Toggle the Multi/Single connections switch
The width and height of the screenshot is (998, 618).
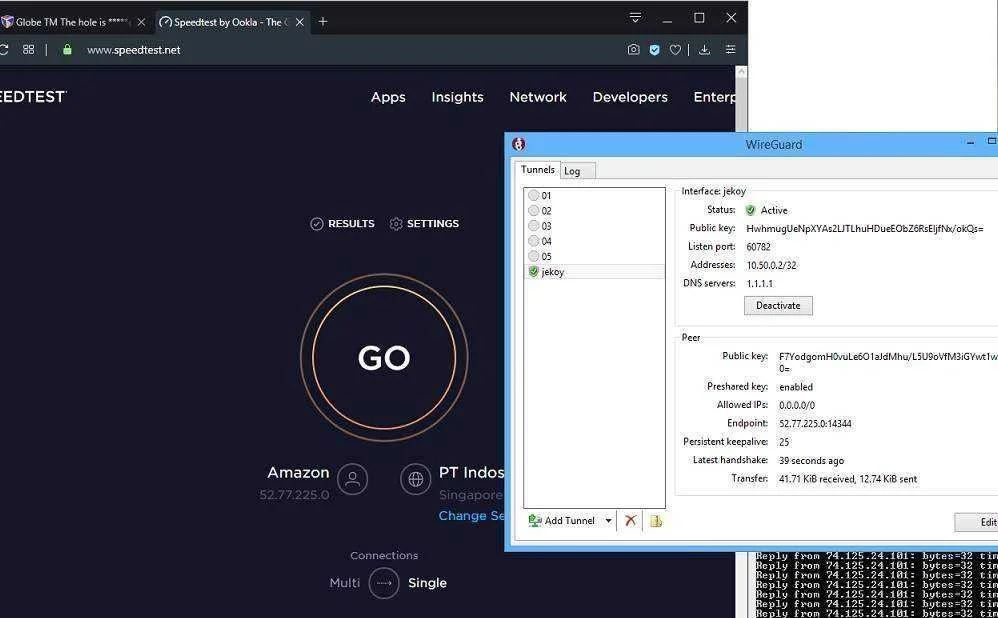384,582
